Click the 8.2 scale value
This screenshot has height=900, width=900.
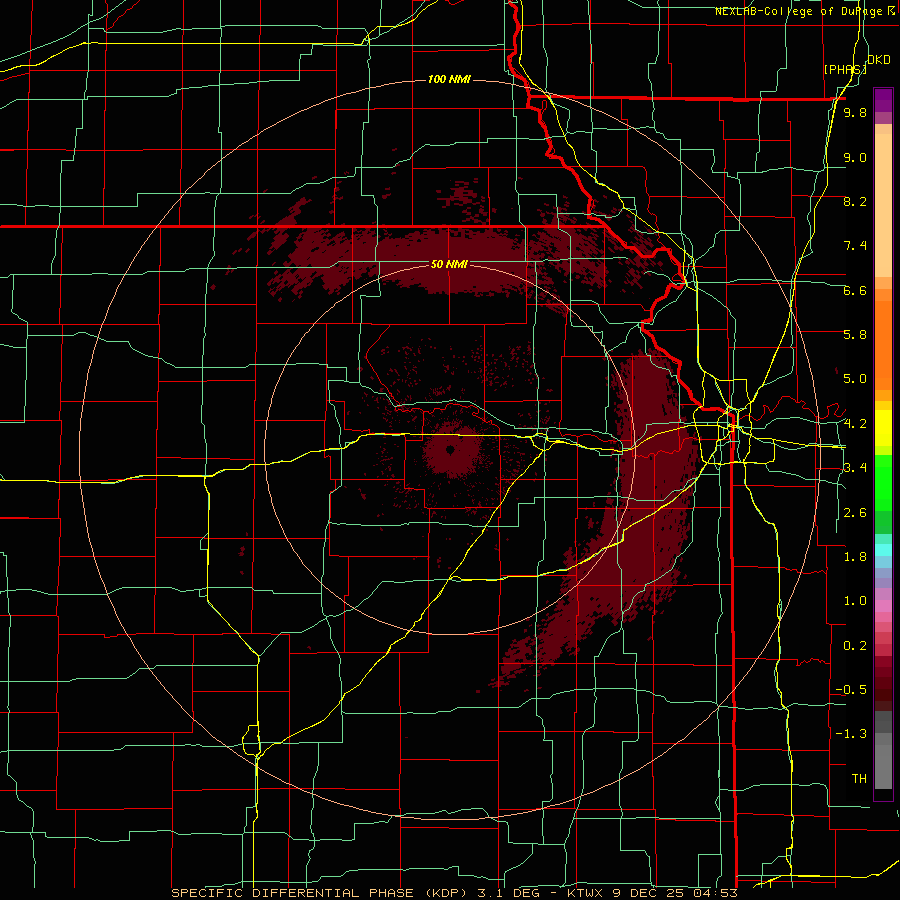[855, 201]
